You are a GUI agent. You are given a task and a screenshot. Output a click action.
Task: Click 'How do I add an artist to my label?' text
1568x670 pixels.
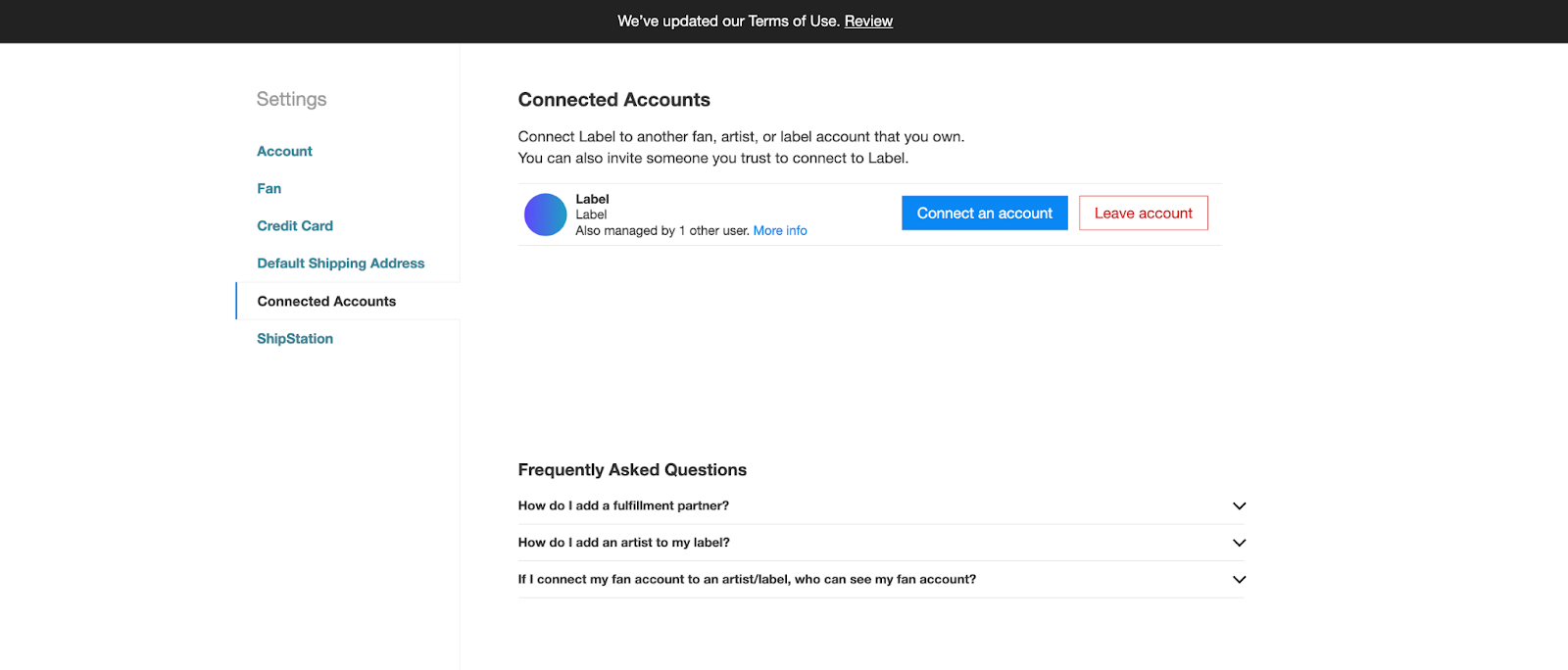pos(624,543)
